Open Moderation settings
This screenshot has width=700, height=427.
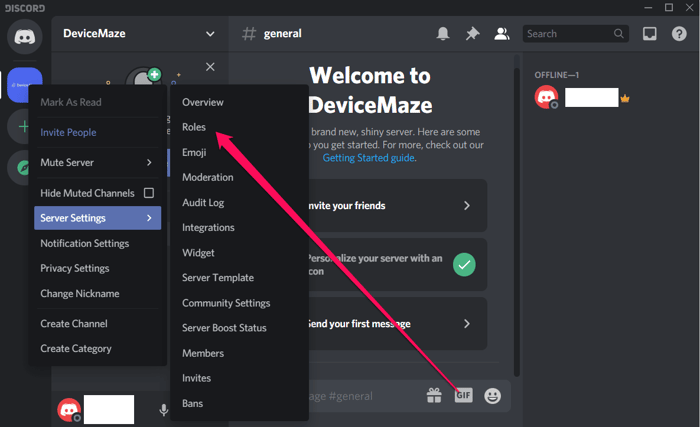click(239, 177)
